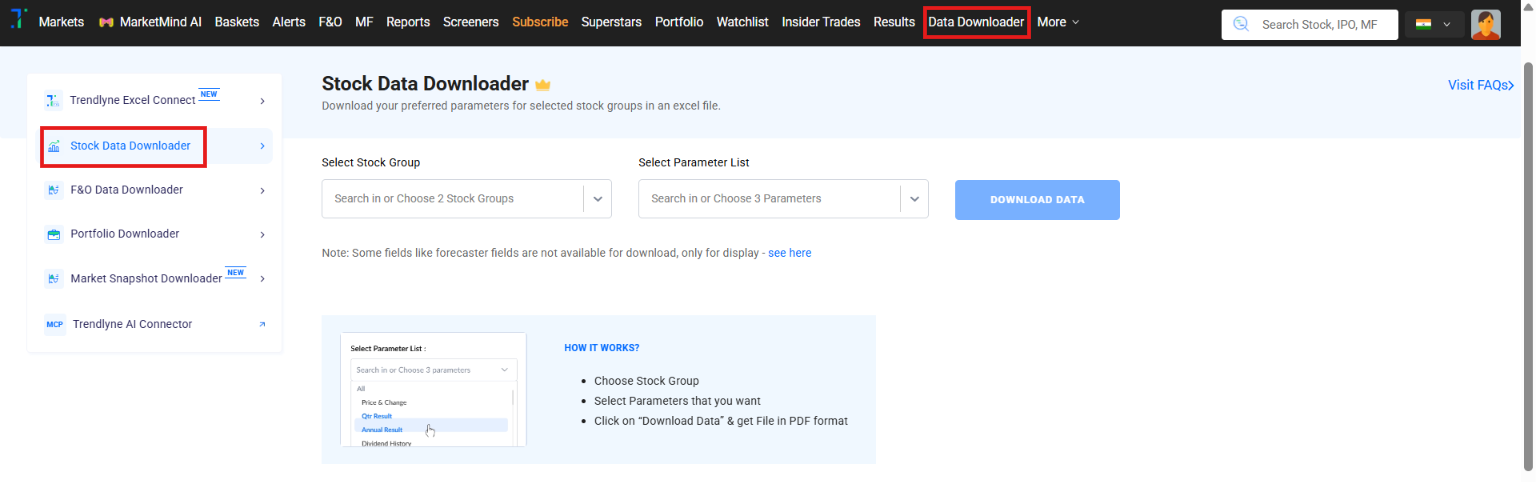This screenshot has height=482, width=1536.
Task: Open F&O Data Downloader in the sidebar
Action: [x=155, y=190]
